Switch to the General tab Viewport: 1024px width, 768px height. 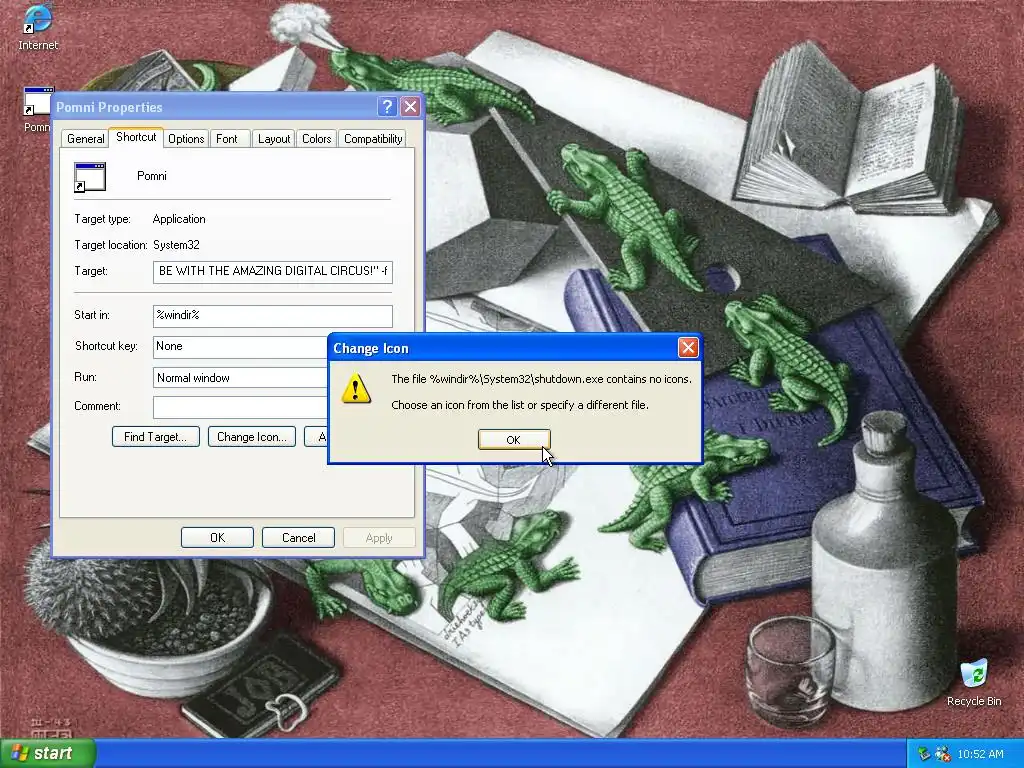coord(86,138)
